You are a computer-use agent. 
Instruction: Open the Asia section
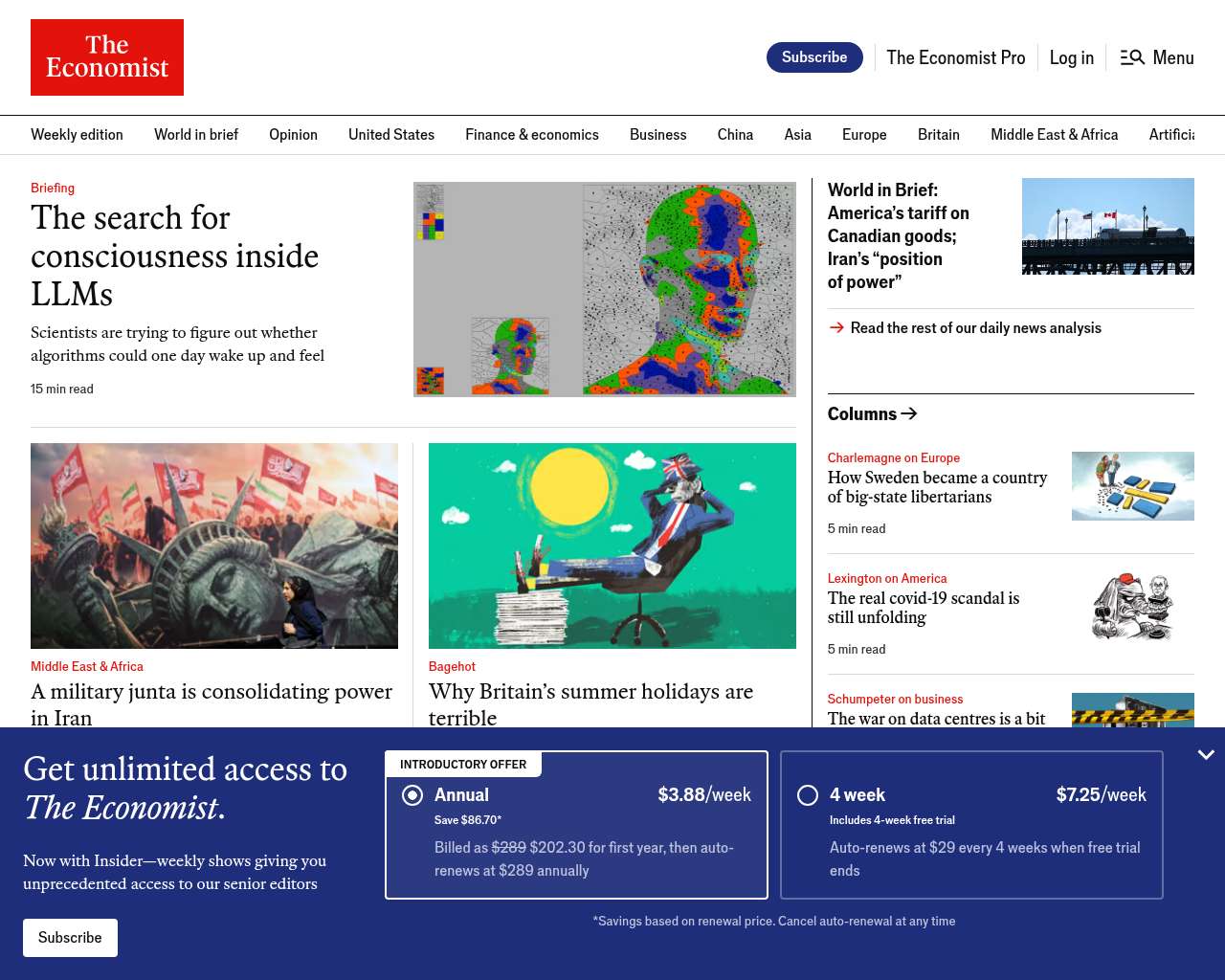coord(797,135)
